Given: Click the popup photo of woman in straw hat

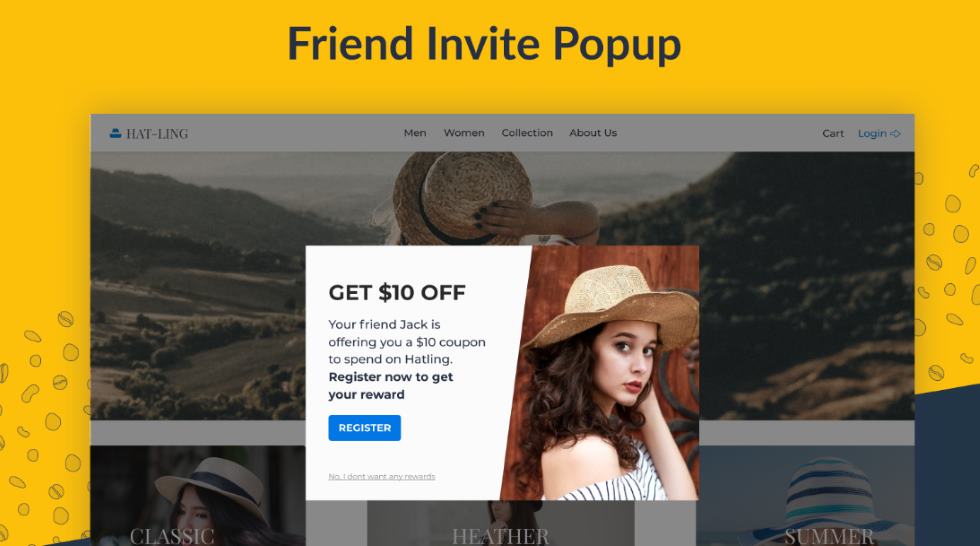Looking at the screenshot, I should point(601,373).
